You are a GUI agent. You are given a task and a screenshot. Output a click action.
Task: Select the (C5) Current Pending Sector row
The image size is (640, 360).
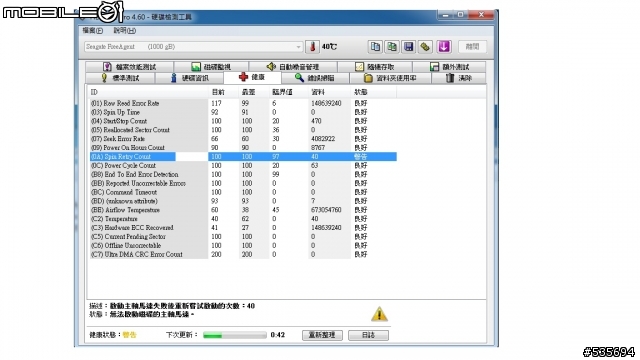(243, 237)
